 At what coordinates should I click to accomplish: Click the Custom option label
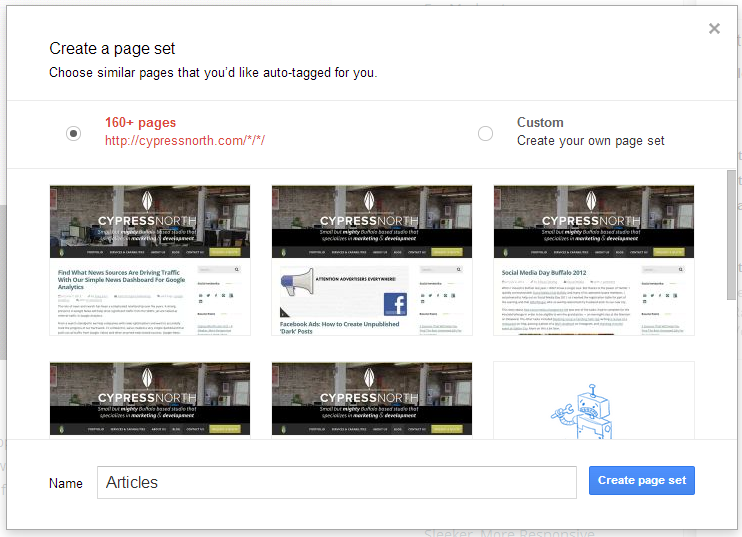tap(540, 123)
